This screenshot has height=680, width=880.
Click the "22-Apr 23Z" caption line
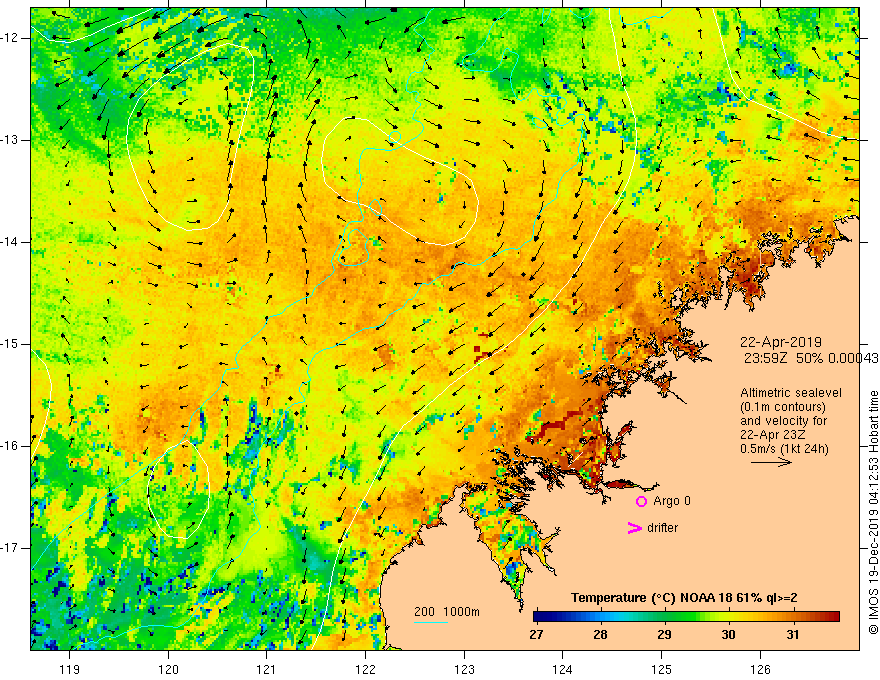[x=770, y=435]
